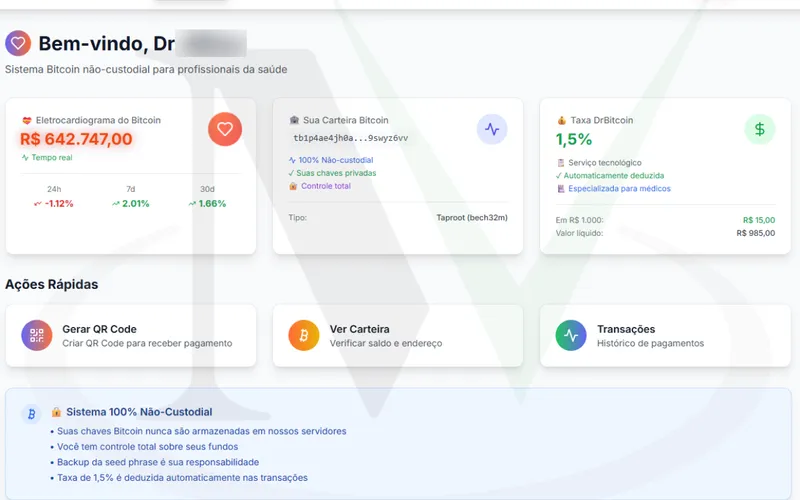Viewport: 800px width, 500px height.
Task: Click the 100% Não-custodial label
Action: pos(336,160)
